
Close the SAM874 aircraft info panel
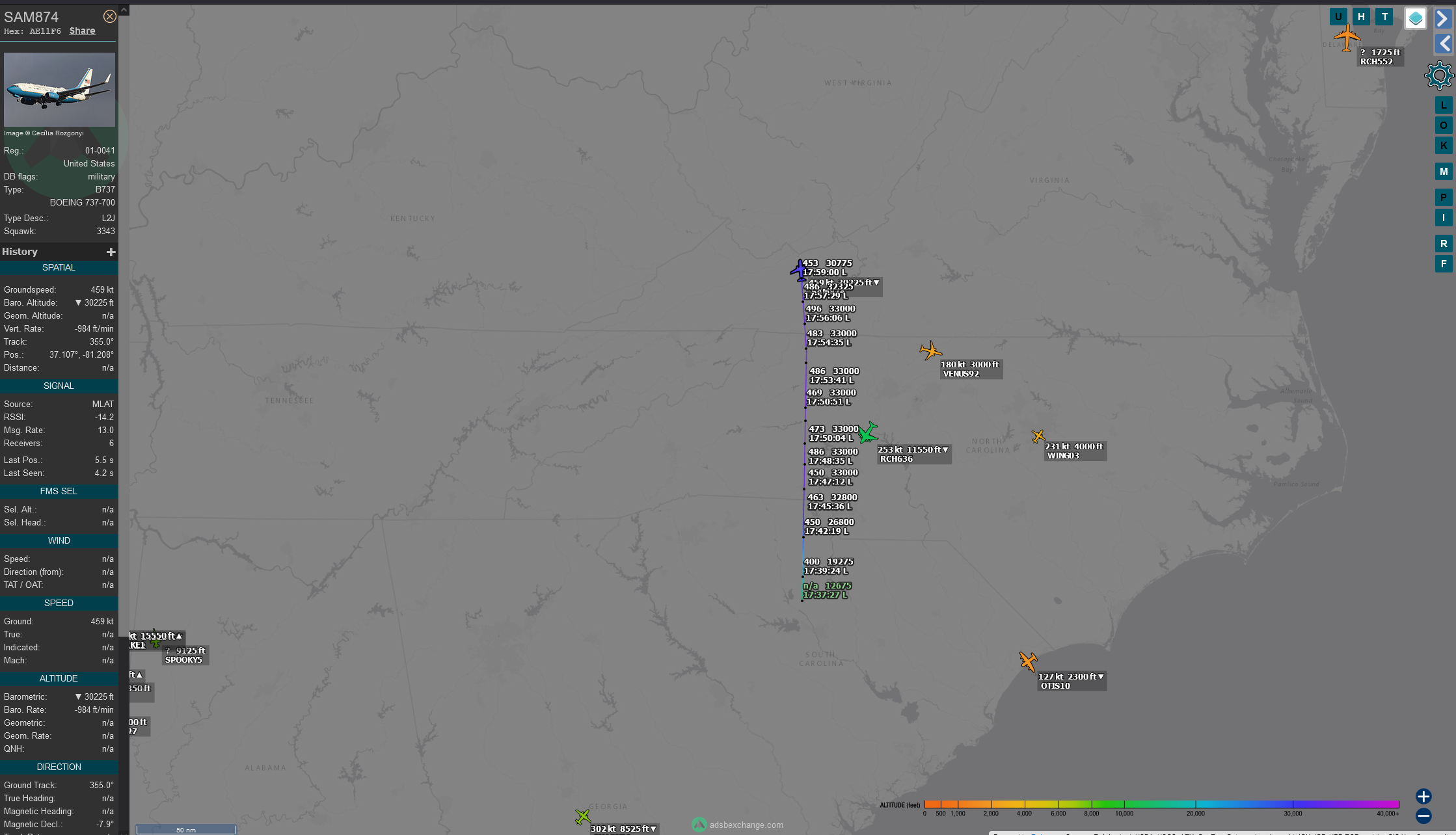point(110,16)
